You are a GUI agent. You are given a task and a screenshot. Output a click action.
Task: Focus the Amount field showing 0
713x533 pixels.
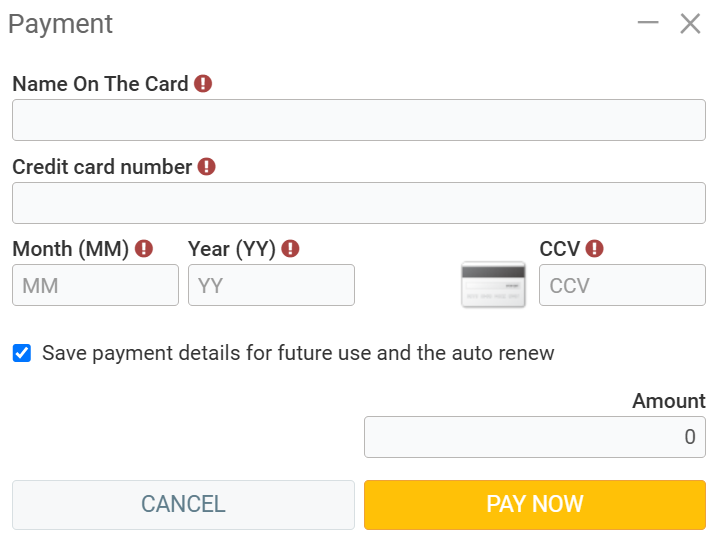535,437
